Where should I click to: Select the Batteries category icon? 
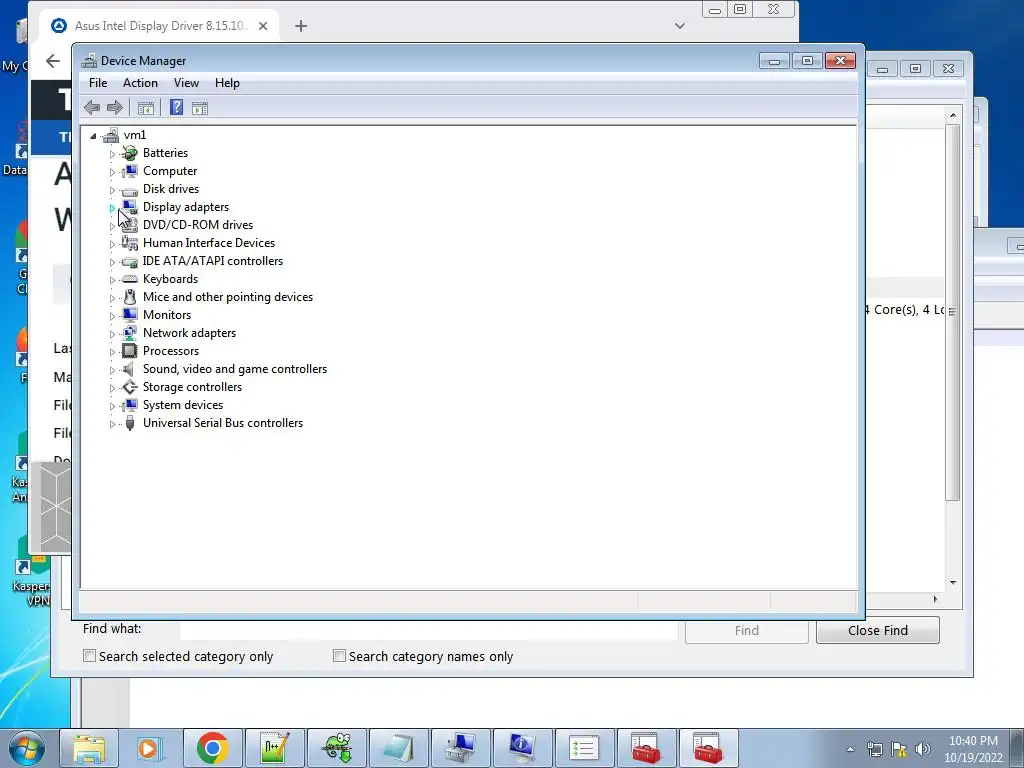(x=130, y=153)
